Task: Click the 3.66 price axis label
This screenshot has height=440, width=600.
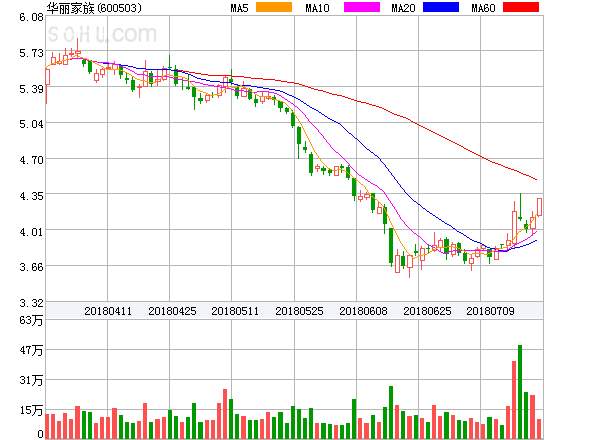Action: [x=31, y=267]
